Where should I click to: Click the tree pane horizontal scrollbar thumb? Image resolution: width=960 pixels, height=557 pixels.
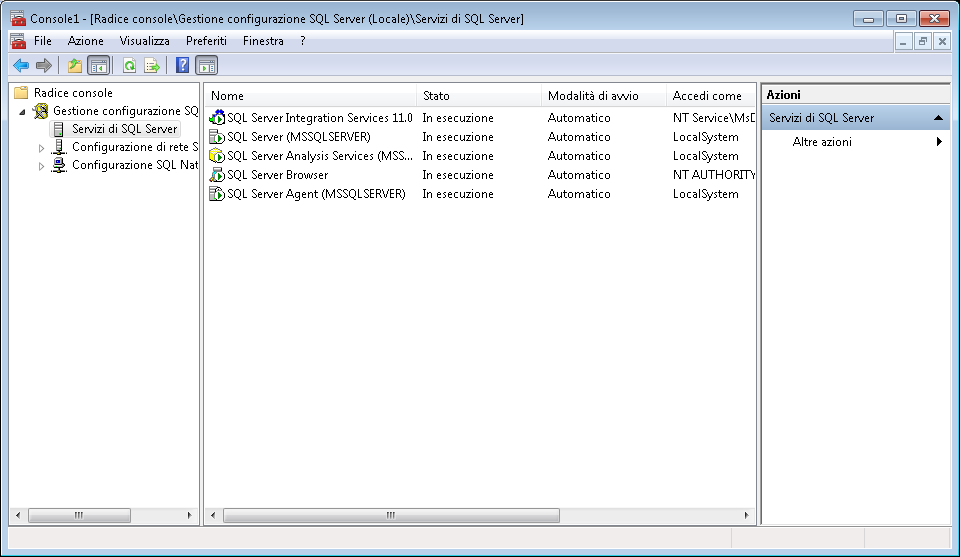click(x=79, y=515)
